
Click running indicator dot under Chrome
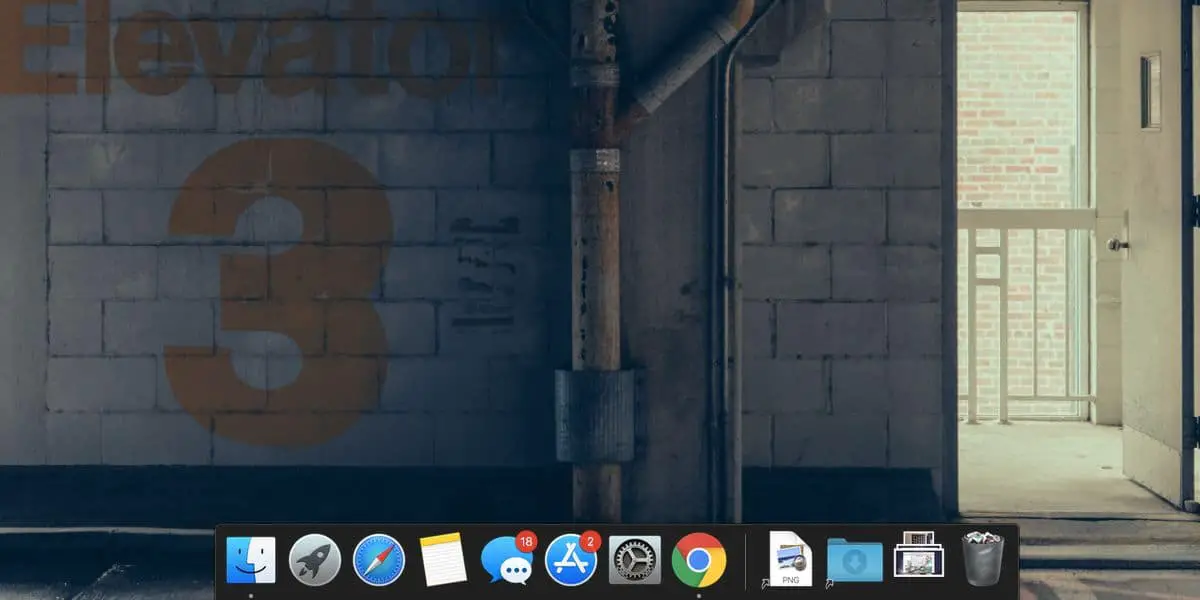(699, 594)
